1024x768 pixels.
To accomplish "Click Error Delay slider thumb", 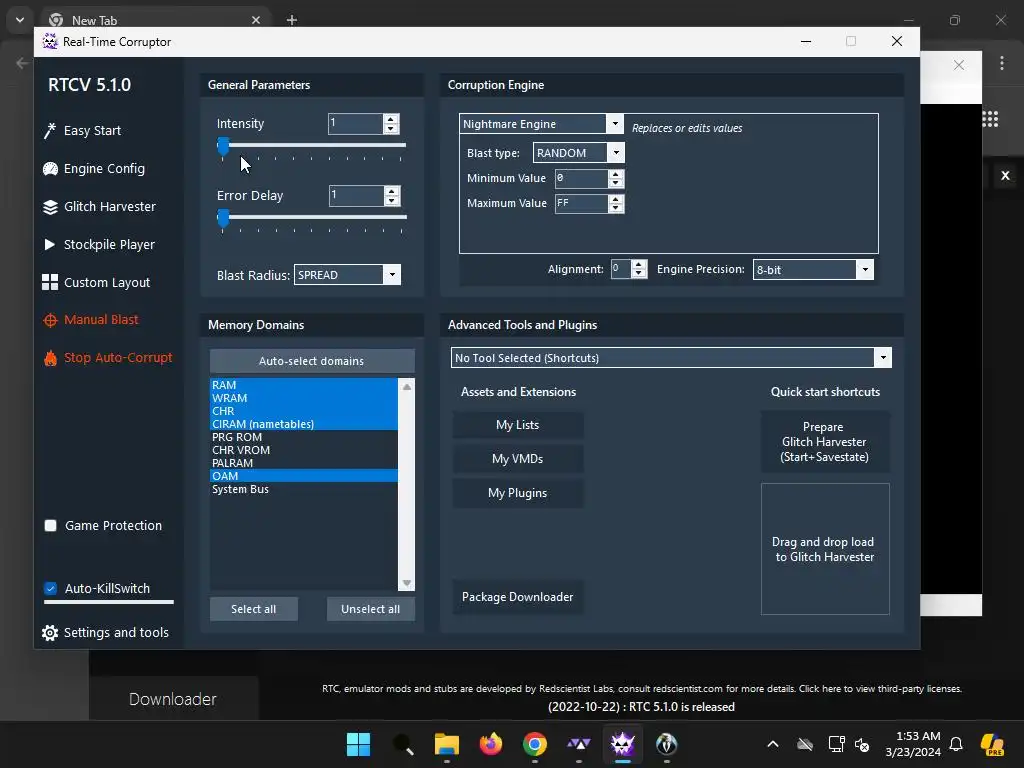I will 223,218.
